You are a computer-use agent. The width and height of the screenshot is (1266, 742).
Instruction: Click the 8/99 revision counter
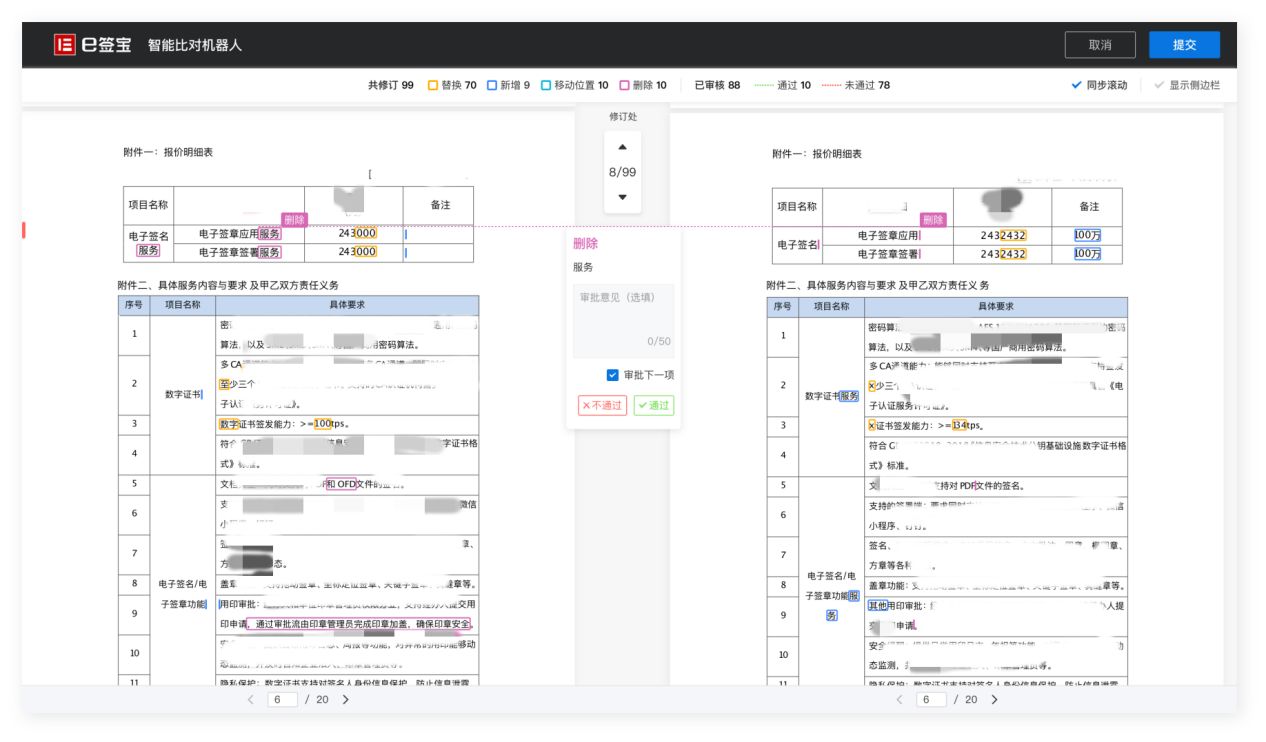(622, 172)
